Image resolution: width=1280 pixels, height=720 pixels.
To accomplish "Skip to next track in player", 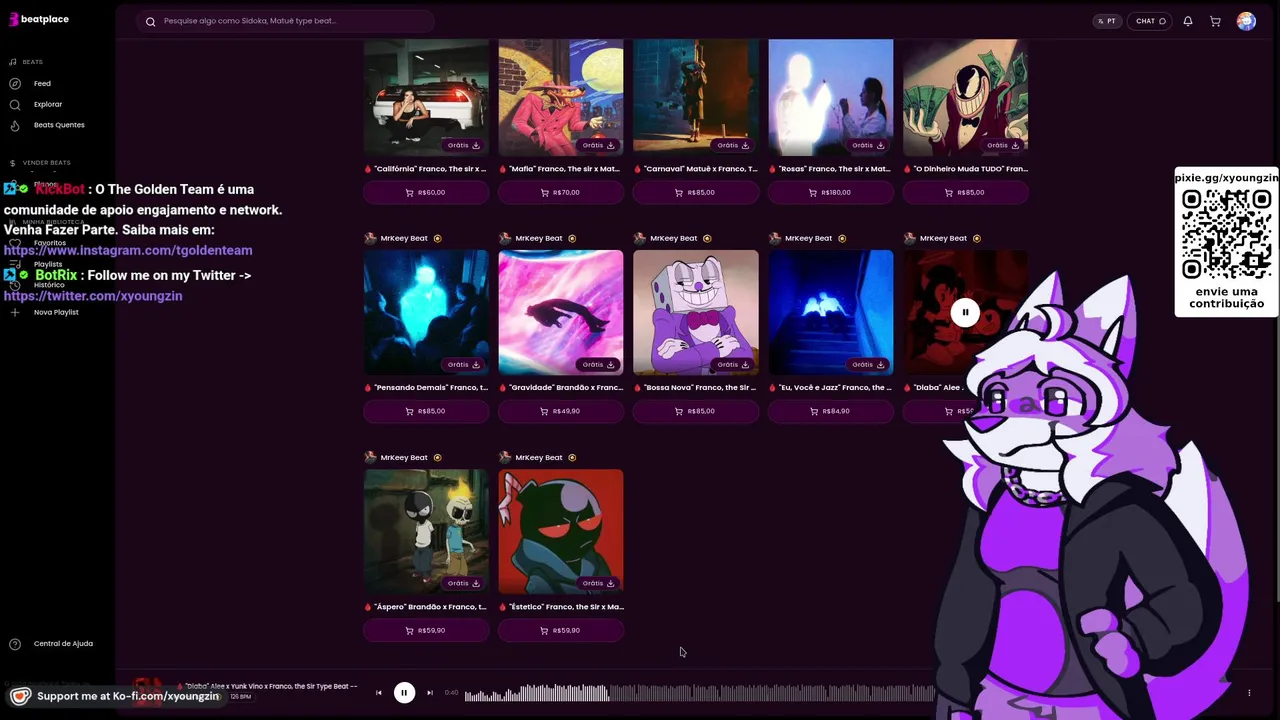I will coord(430,693).
